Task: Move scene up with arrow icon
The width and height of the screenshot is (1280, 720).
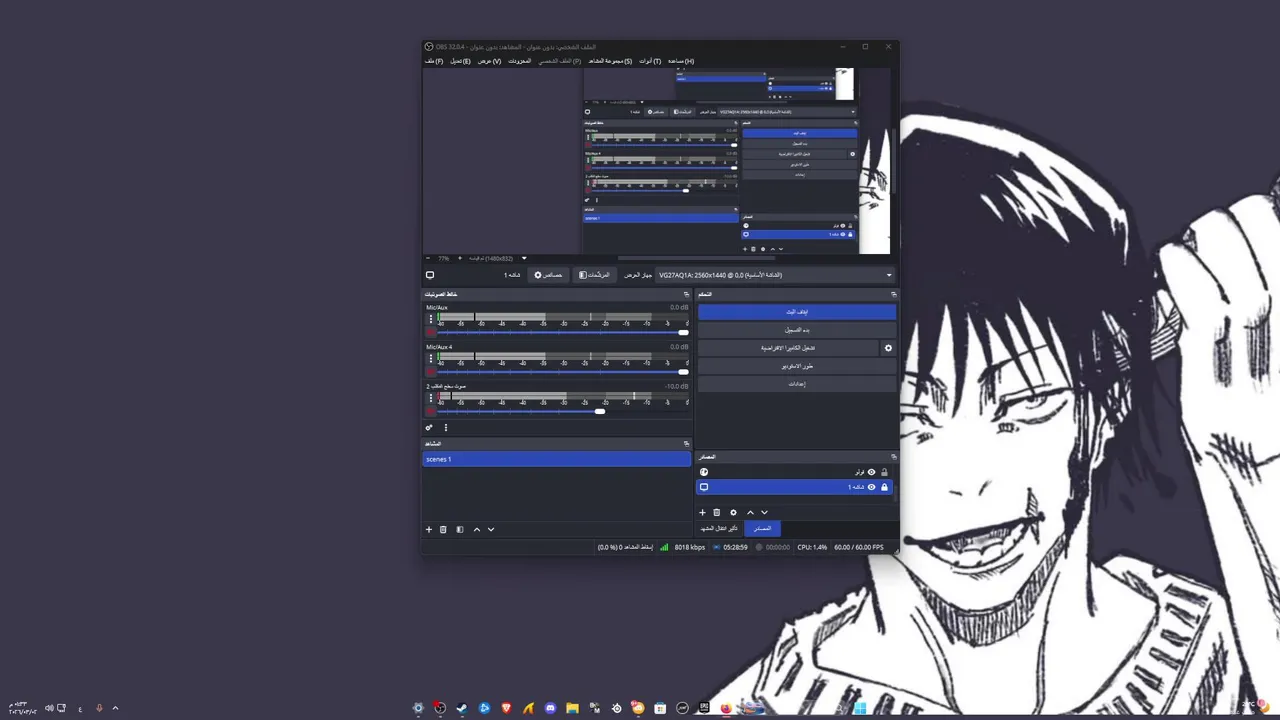Action: click(x=477, y=530)
